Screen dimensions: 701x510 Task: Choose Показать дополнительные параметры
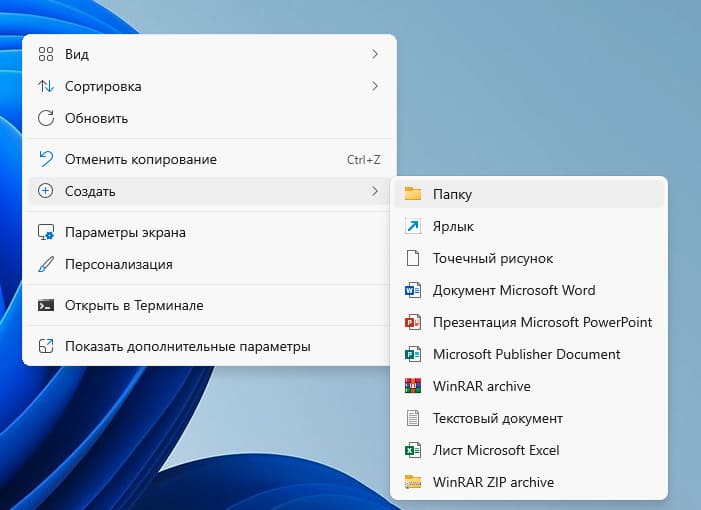coord(209,346)
